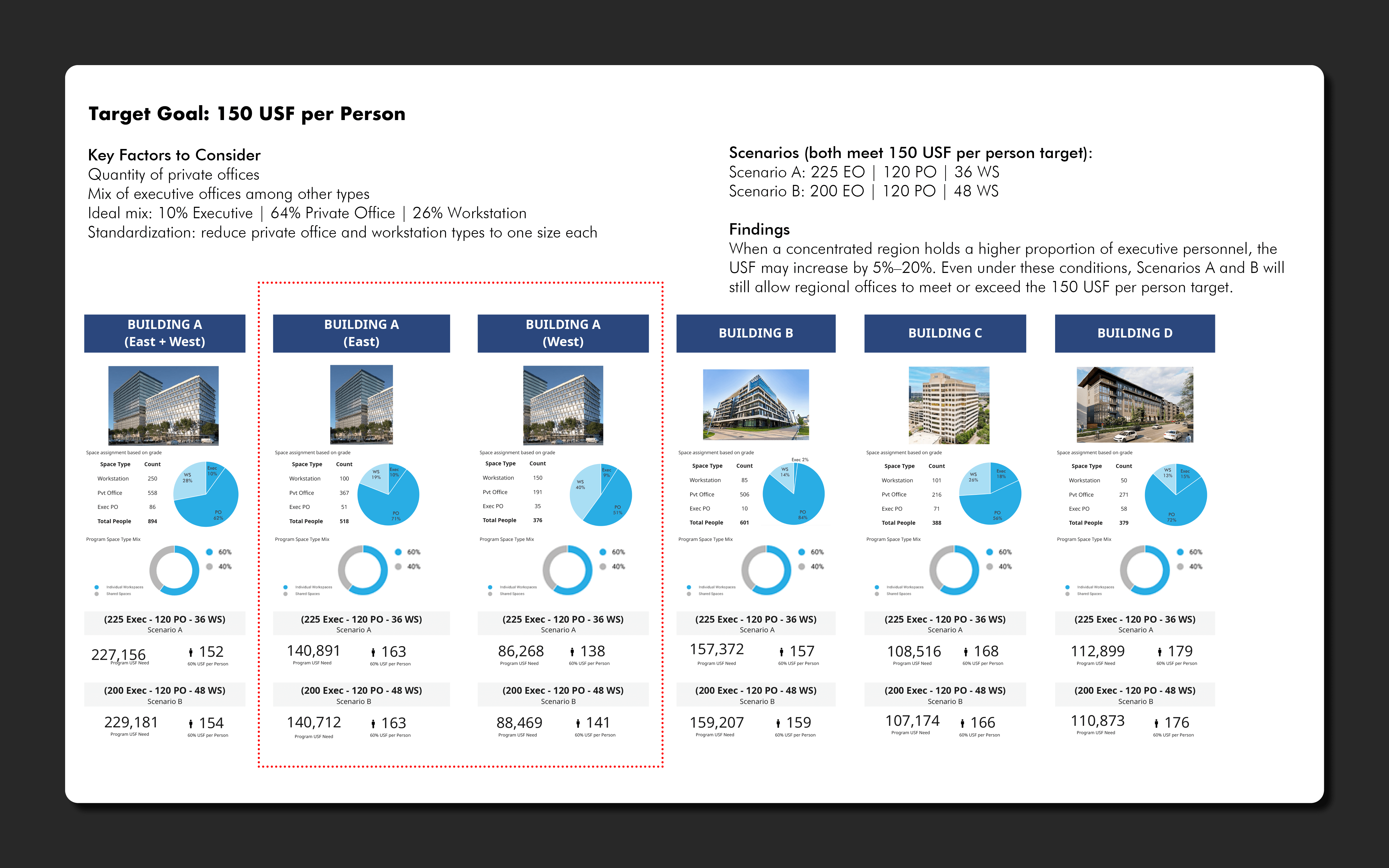This screenshot has width=1389, height=868.
Task: Click the person icon next to 176
Action: click(x=1156, y=723)
